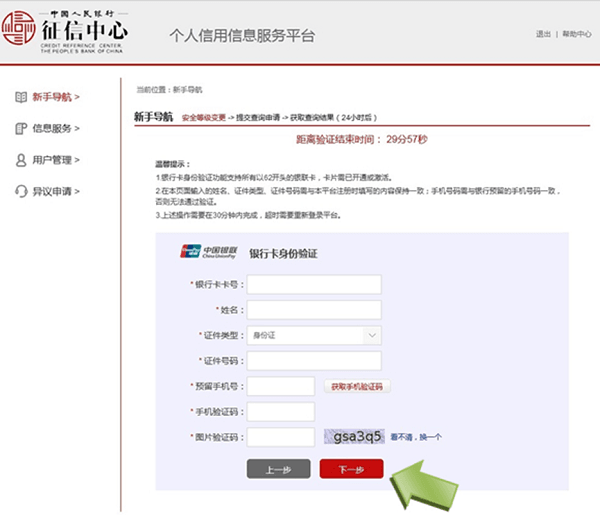Open the 新手导航 sidebar menu
Viewport: 600px width, 515px height.
pyautogui.click(x=56, y=97)
